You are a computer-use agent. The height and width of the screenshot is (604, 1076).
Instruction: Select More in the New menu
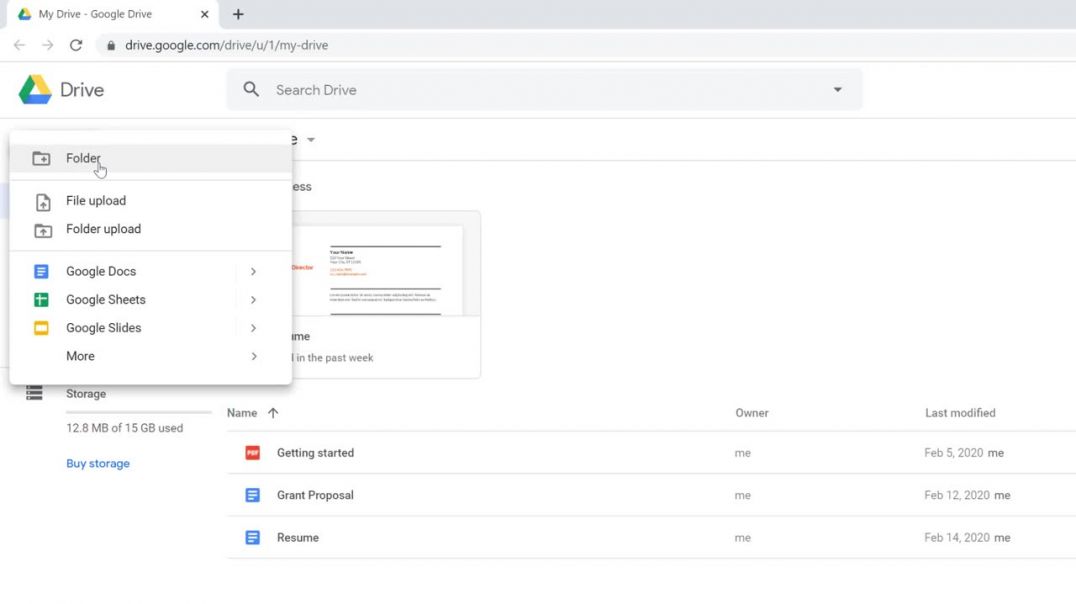pos(150,356)
